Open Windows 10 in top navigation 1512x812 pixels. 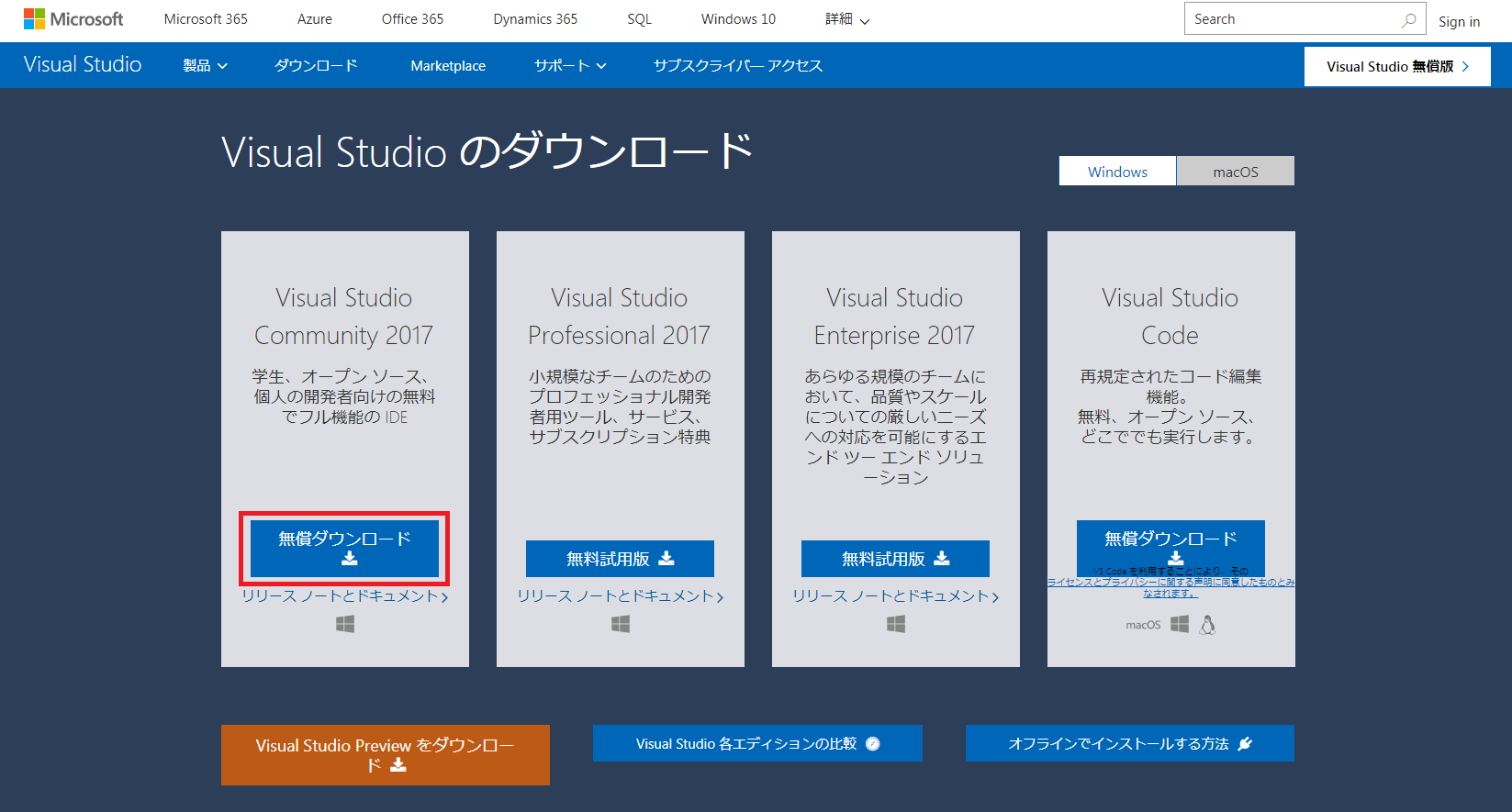(x=738, y=19)
